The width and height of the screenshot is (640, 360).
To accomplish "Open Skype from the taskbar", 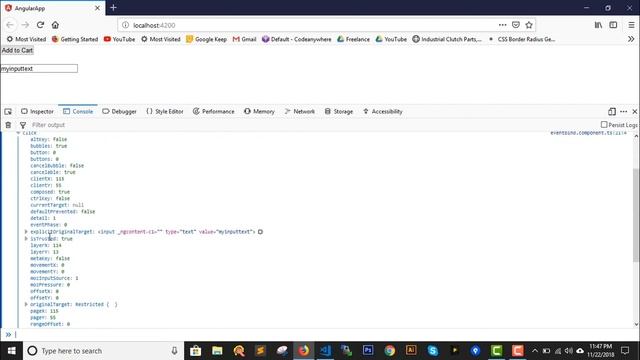I will [433, 351].
